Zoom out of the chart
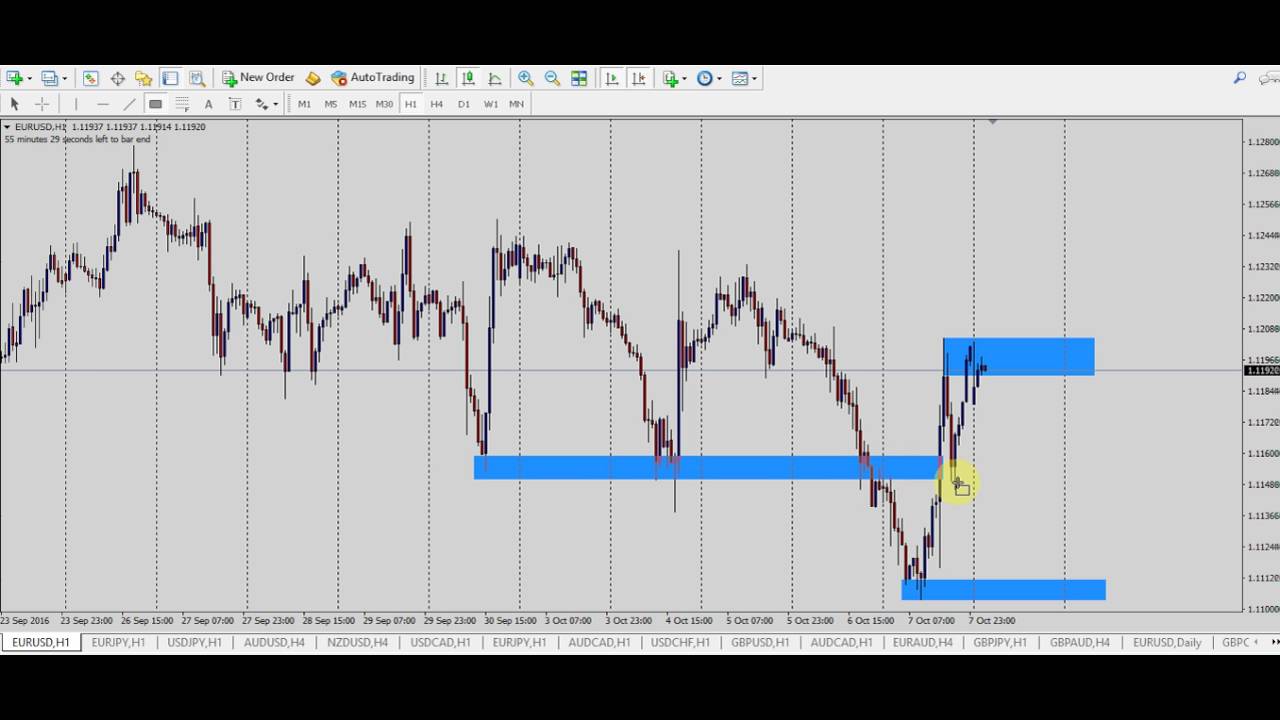The height and width of the screenshot is (720, 1280). (552, 78)
